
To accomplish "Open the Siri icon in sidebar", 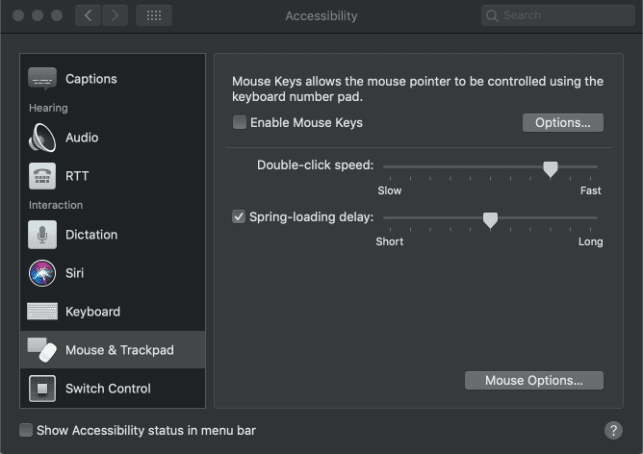I will pyautogui.click(x=42, y=273).
